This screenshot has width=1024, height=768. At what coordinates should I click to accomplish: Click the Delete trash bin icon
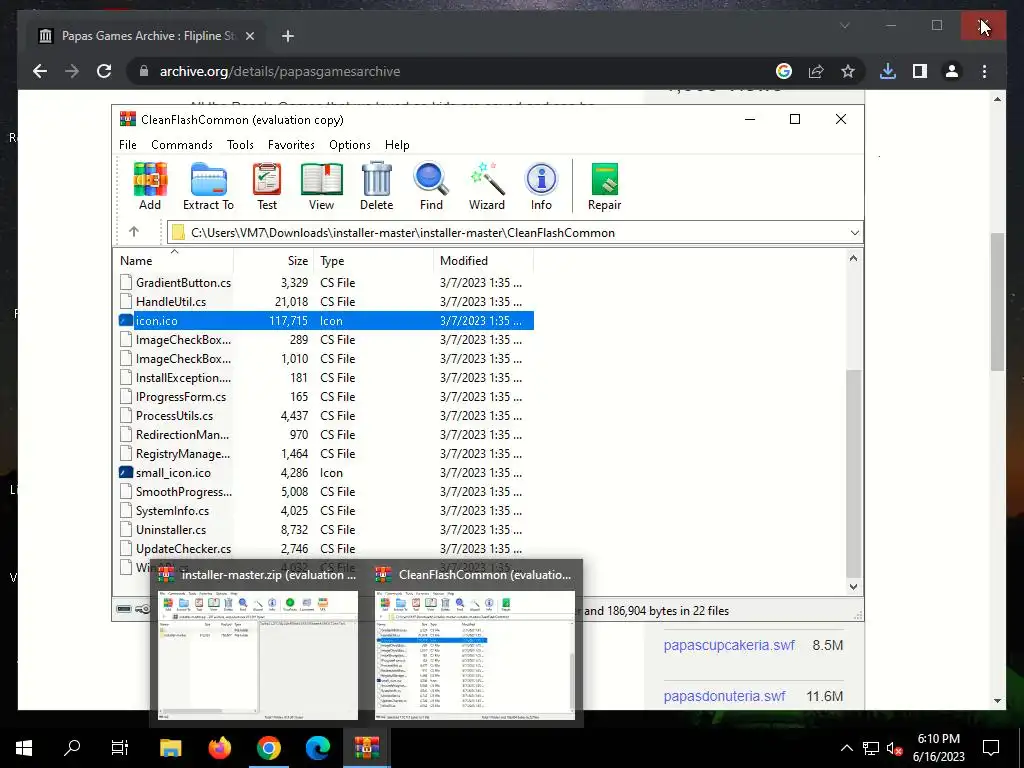pos(377,186)
